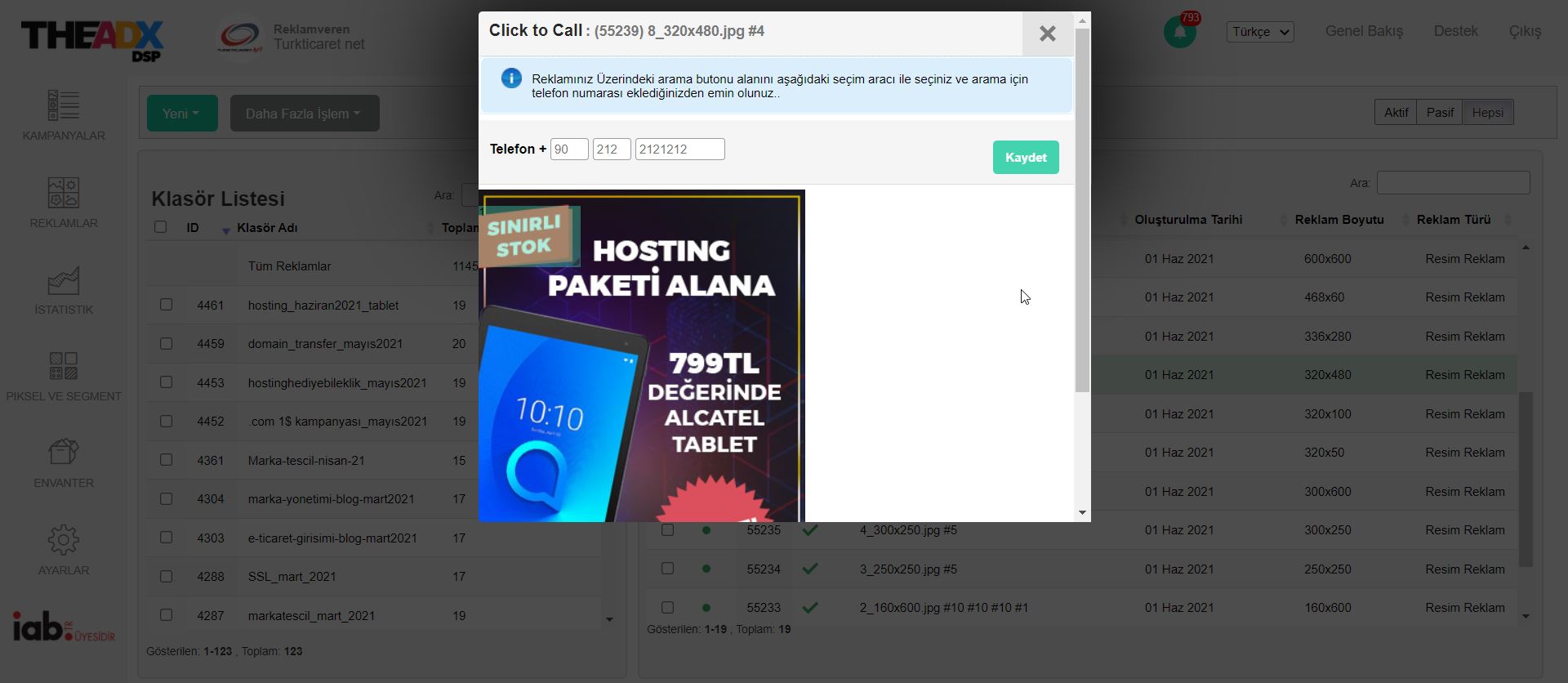
Task: Sort by Klasör Adı column
Action: click(267, 228)
